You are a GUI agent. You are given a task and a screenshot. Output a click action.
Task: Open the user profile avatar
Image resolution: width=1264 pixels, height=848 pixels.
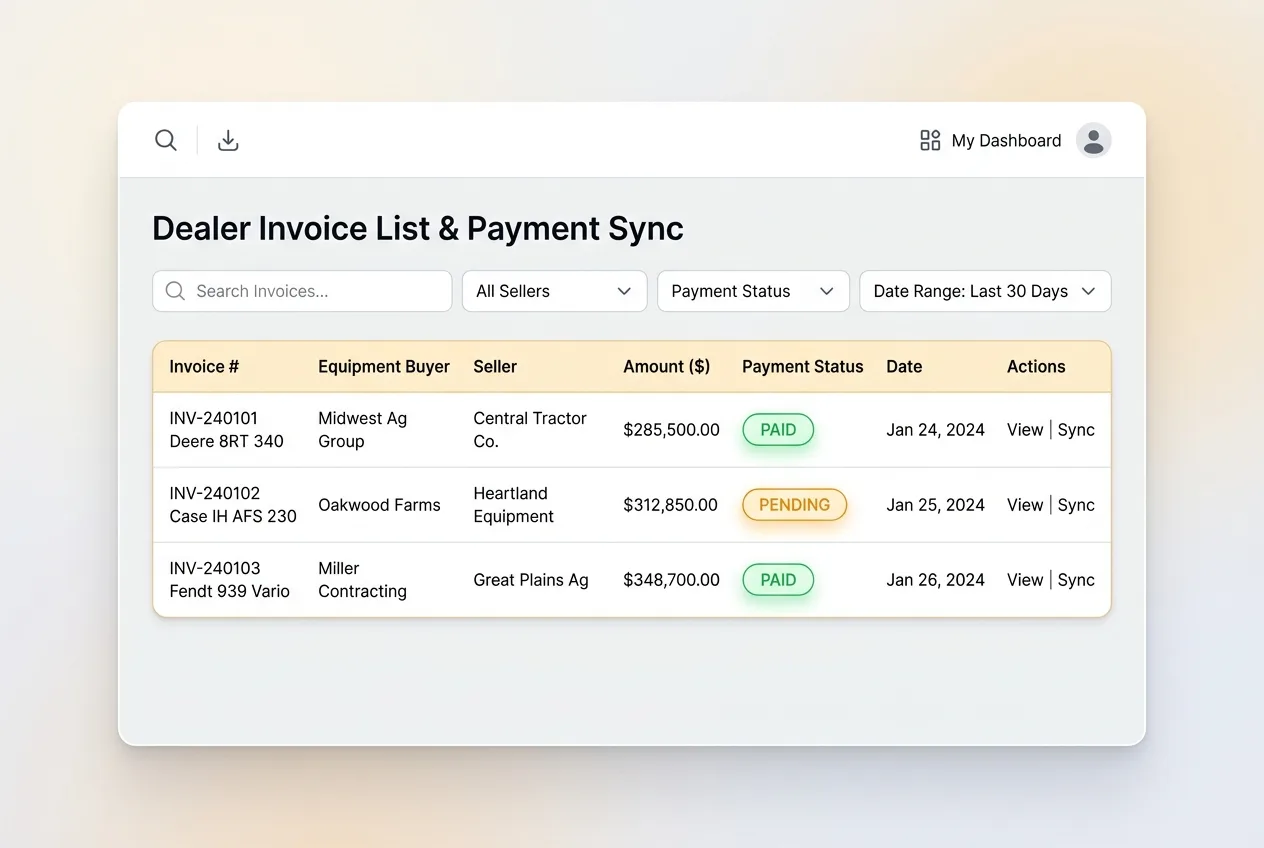click(x=1093, y=140)
